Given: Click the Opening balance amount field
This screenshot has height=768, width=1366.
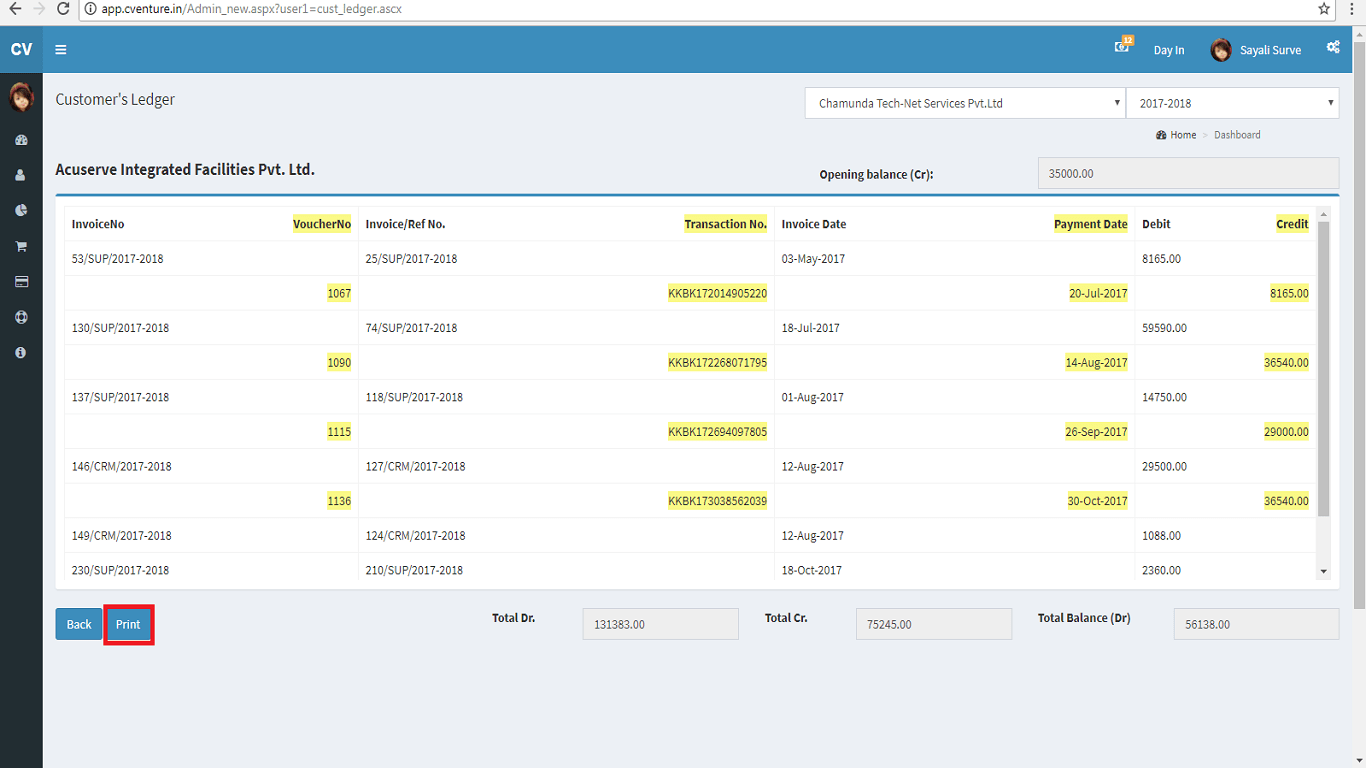Looking at the screenshot, I should pos(1187,173).
